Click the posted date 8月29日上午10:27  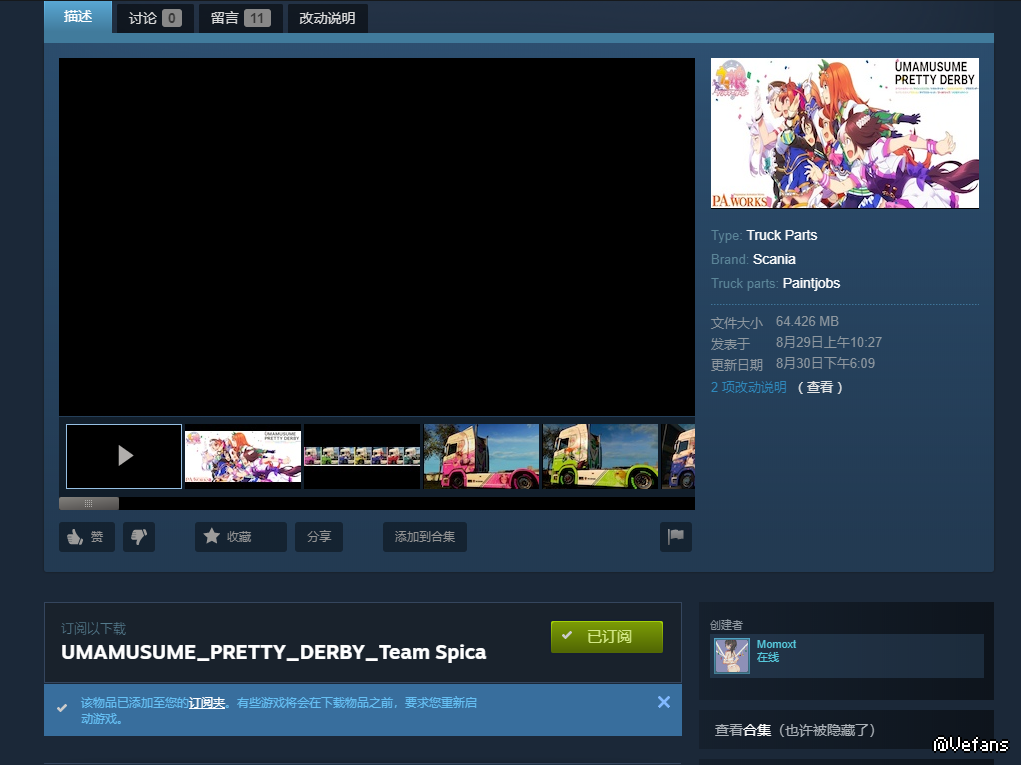click(x=829, y=342)
